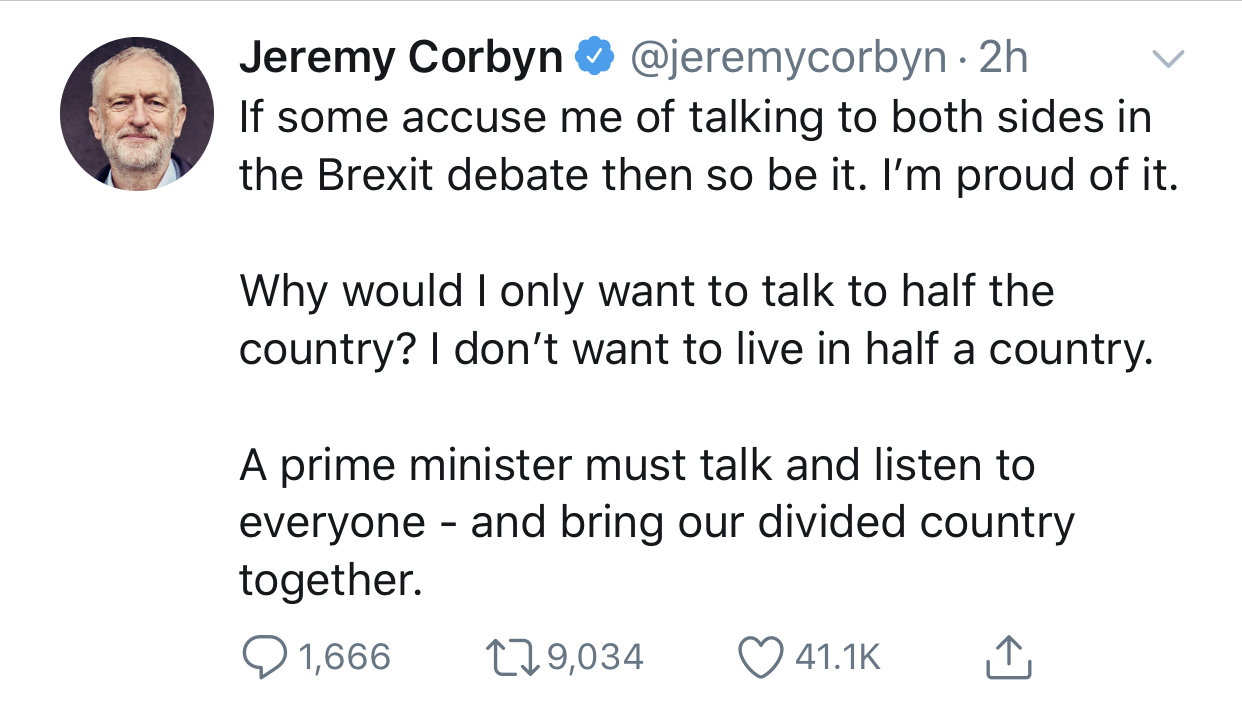Click the 1,666 replies count
The width and height of the screenshot is (1242, 703).
[344, 657]
